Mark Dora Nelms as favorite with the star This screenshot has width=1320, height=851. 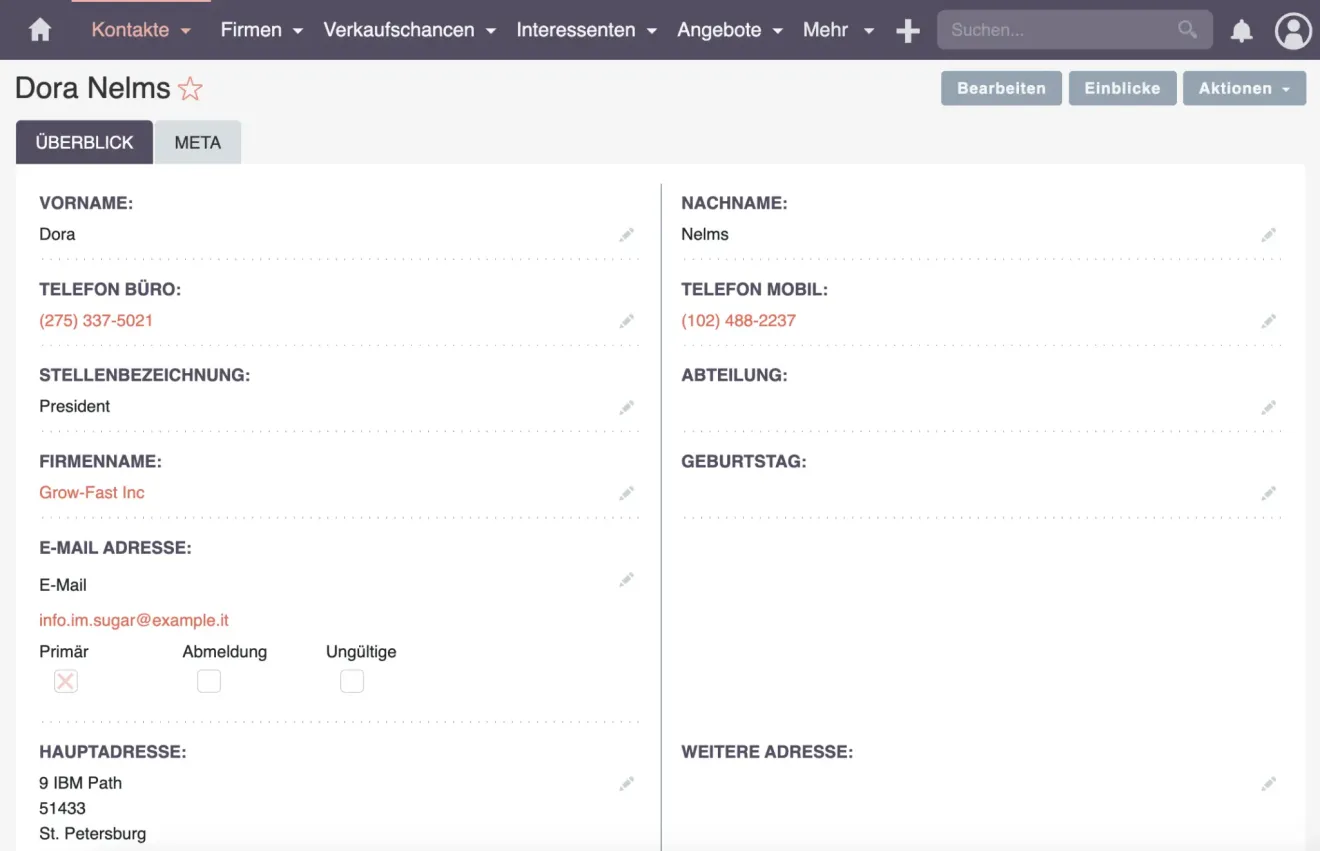190,90
